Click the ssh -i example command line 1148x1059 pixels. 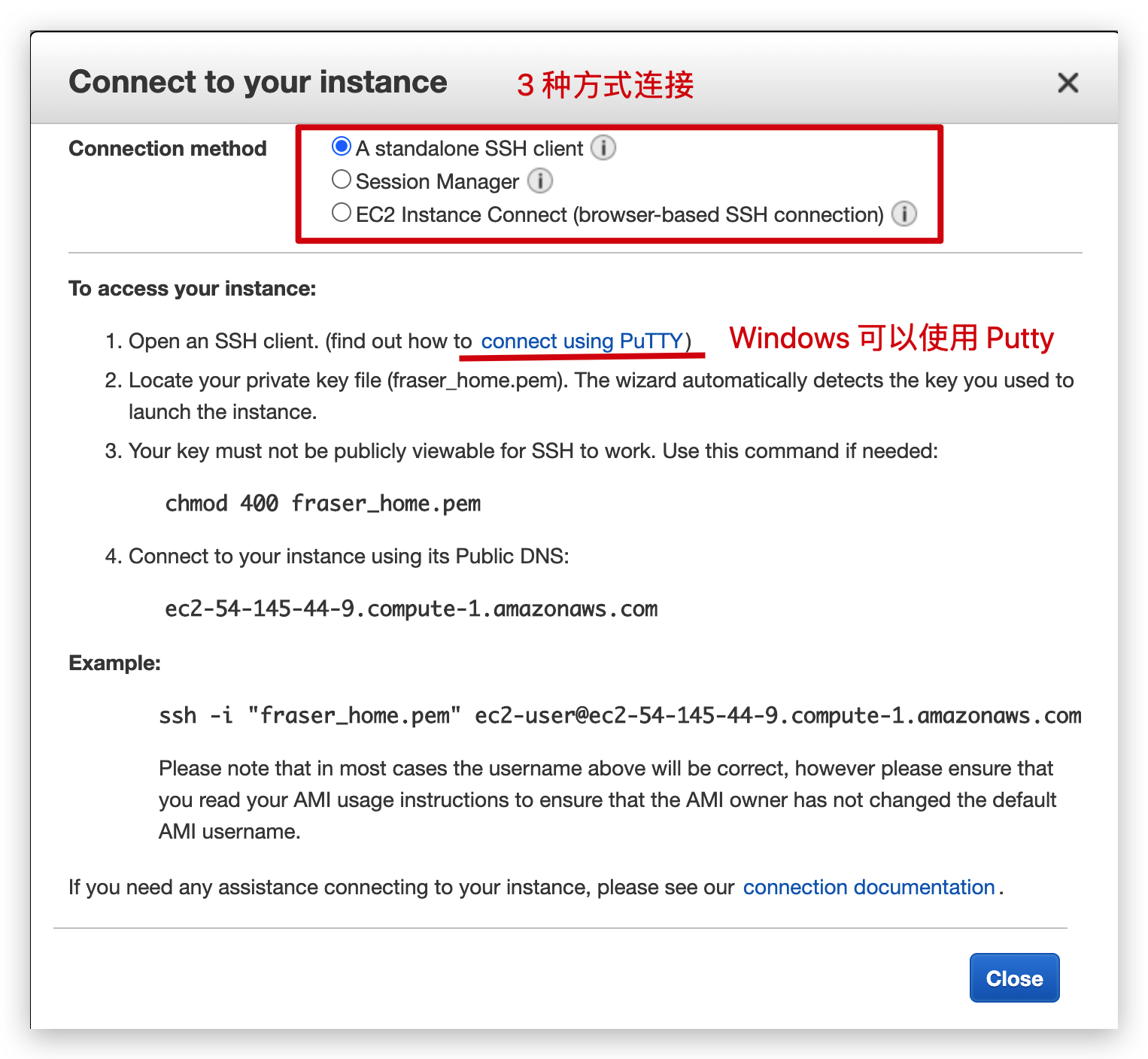(x=620, y=715)
